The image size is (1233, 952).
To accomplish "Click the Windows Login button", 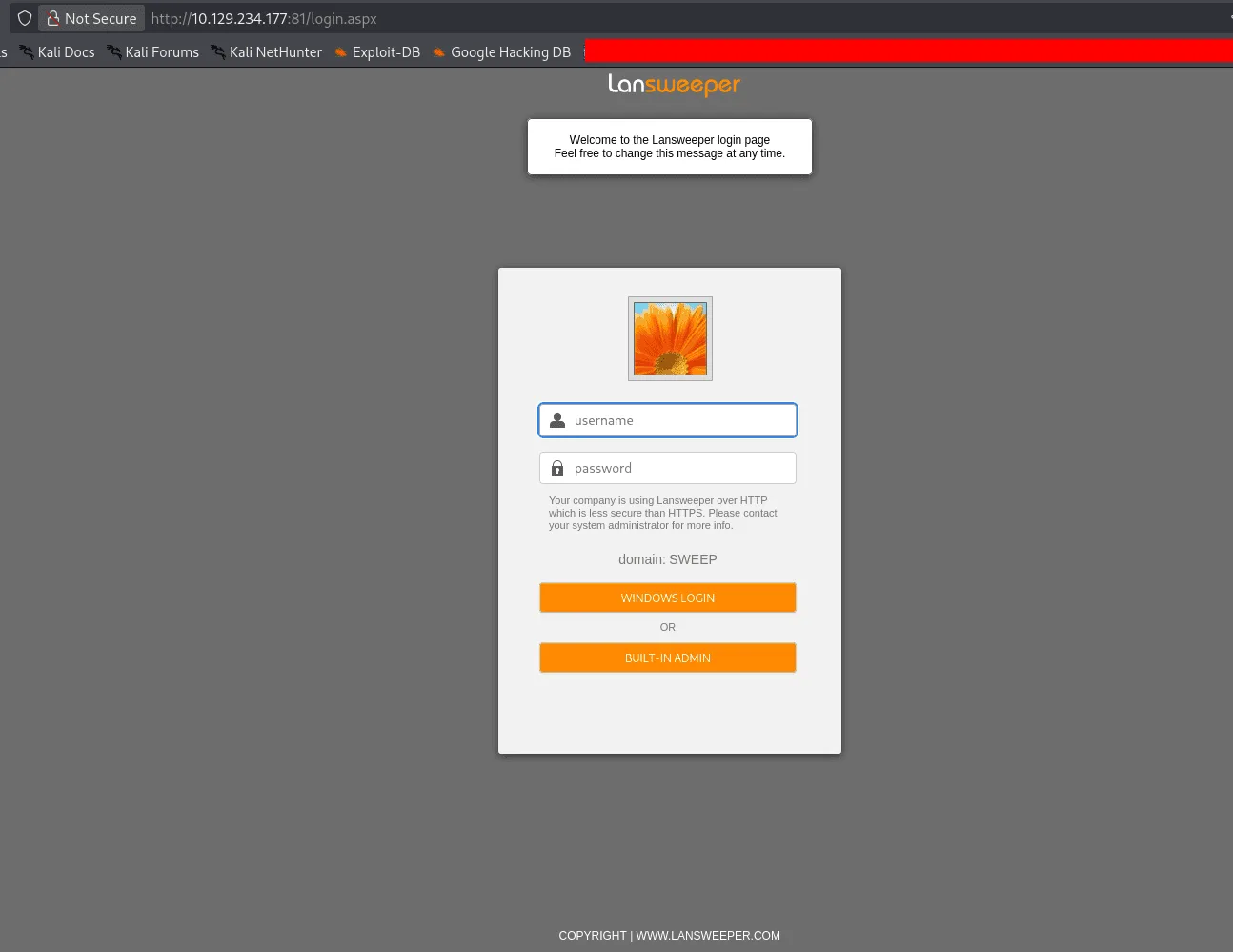I will pos(668,598).
